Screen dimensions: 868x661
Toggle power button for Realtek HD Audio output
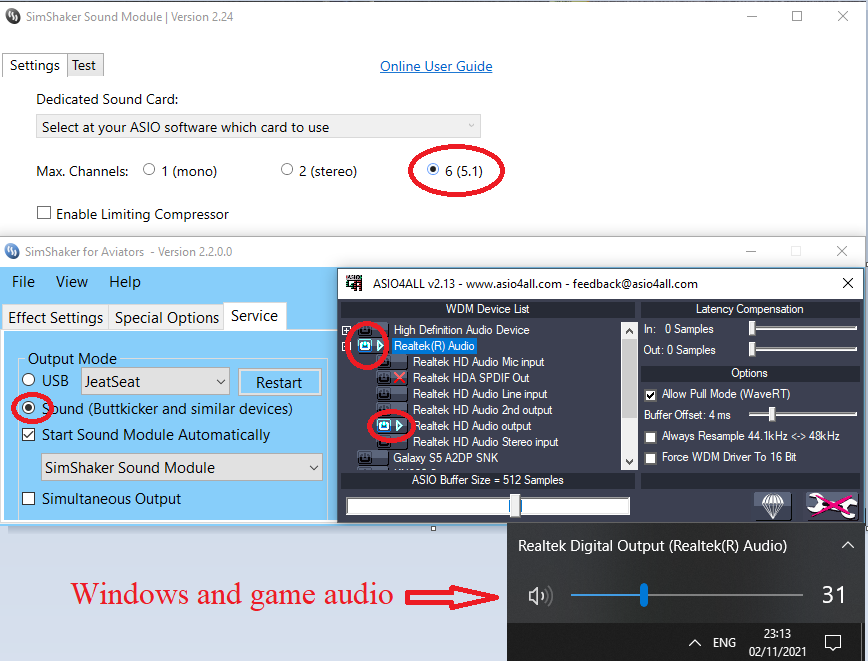coord(384,426)
